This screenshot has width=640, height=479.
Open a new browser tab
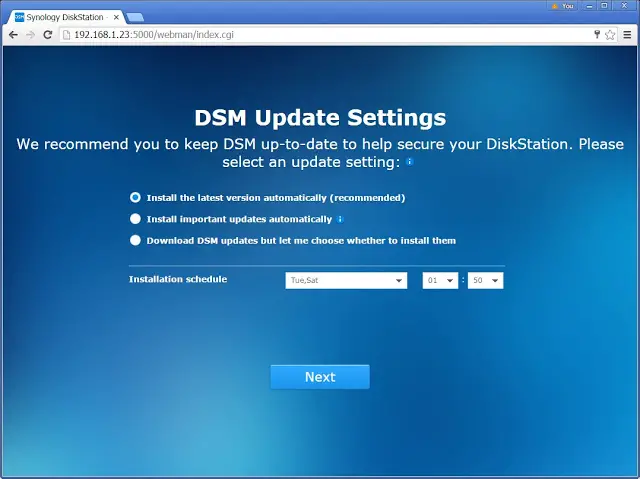(x=135, y=17)
